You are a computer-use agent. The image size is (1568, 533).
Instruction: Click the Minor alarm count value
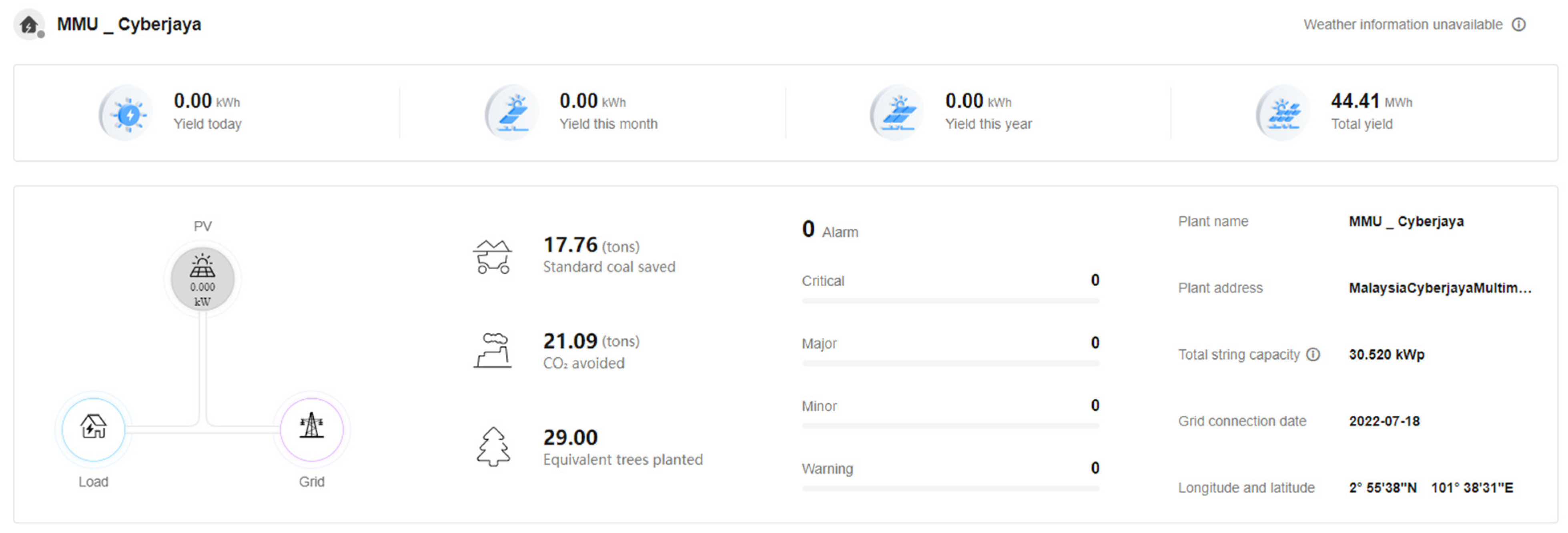1095,405
